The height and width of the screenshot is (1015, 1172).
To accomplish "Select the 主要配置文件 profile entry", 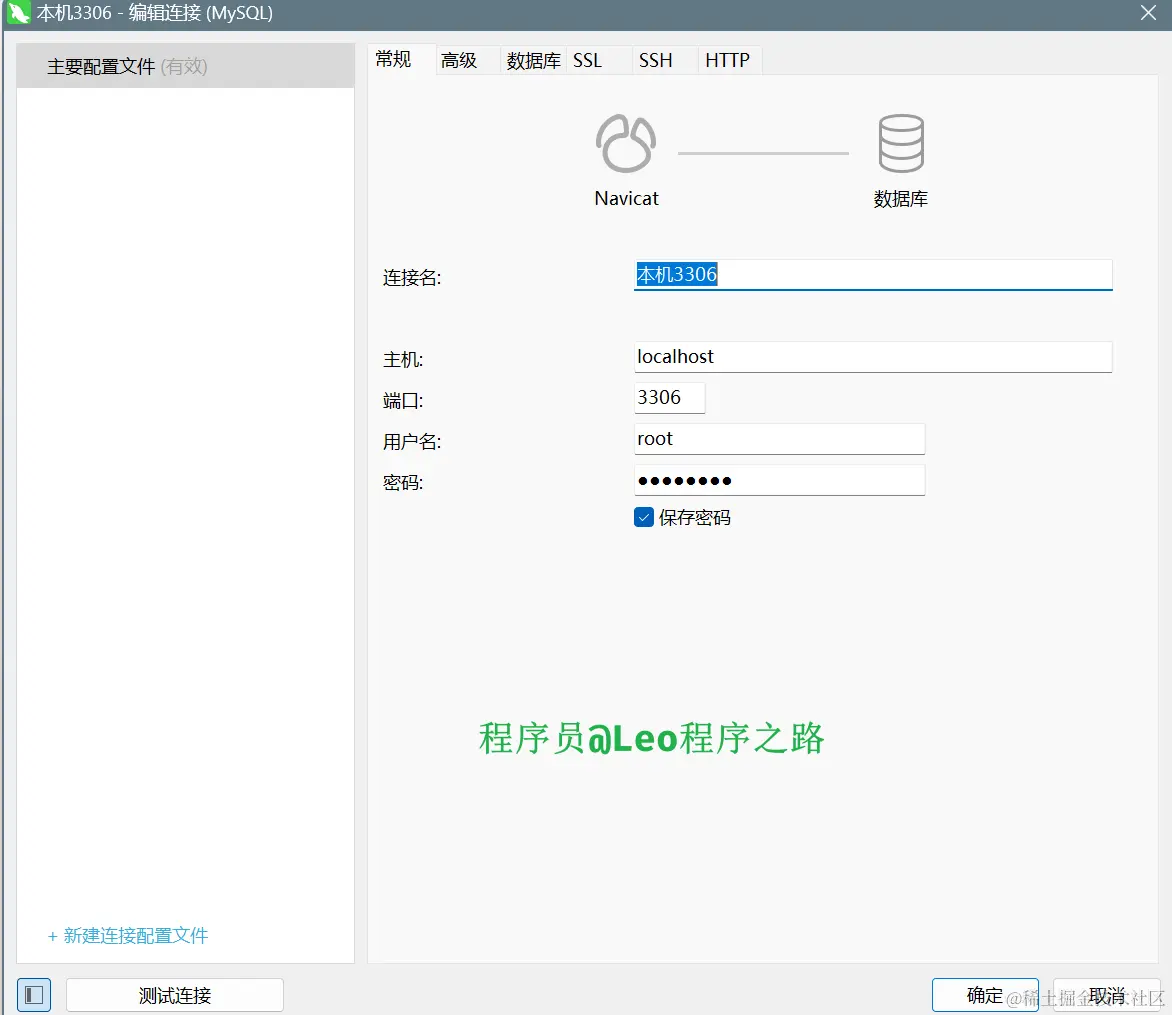I will click(185, 66).
